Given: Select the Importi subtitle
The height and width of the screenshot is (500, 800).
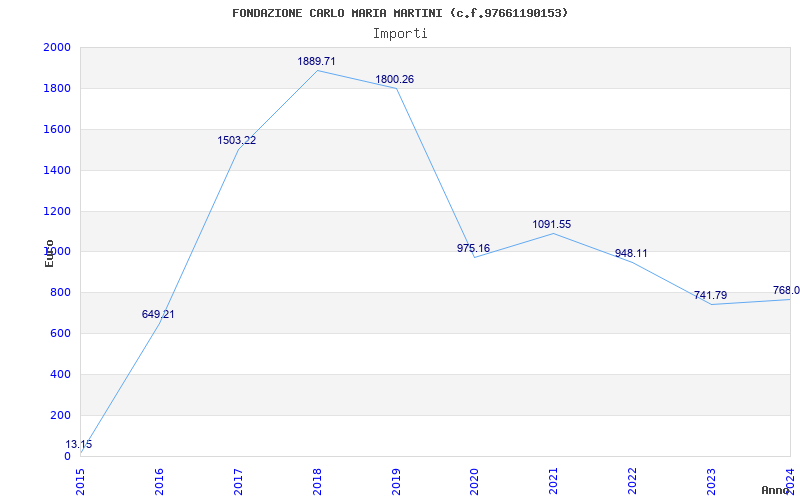Looking at the screenshot, I should pyautogui.click(x=400, y=34).
